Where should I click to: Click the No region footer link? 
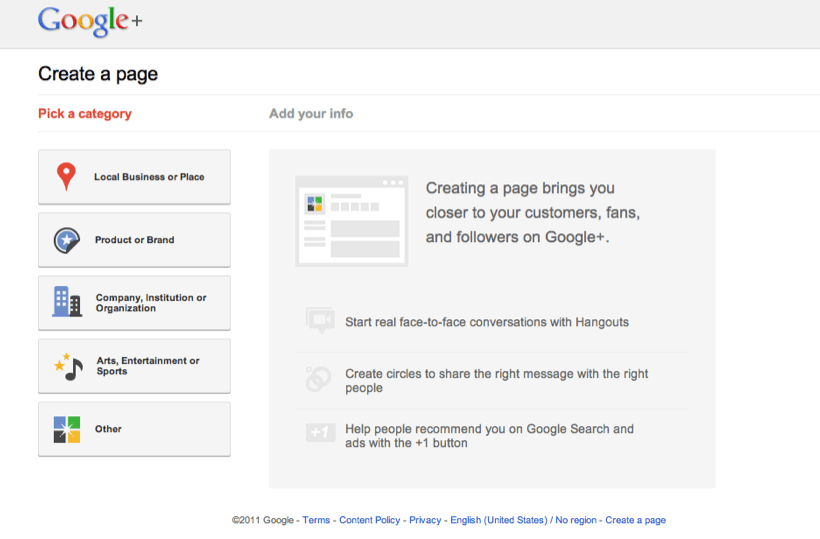[x=576, y=520]
